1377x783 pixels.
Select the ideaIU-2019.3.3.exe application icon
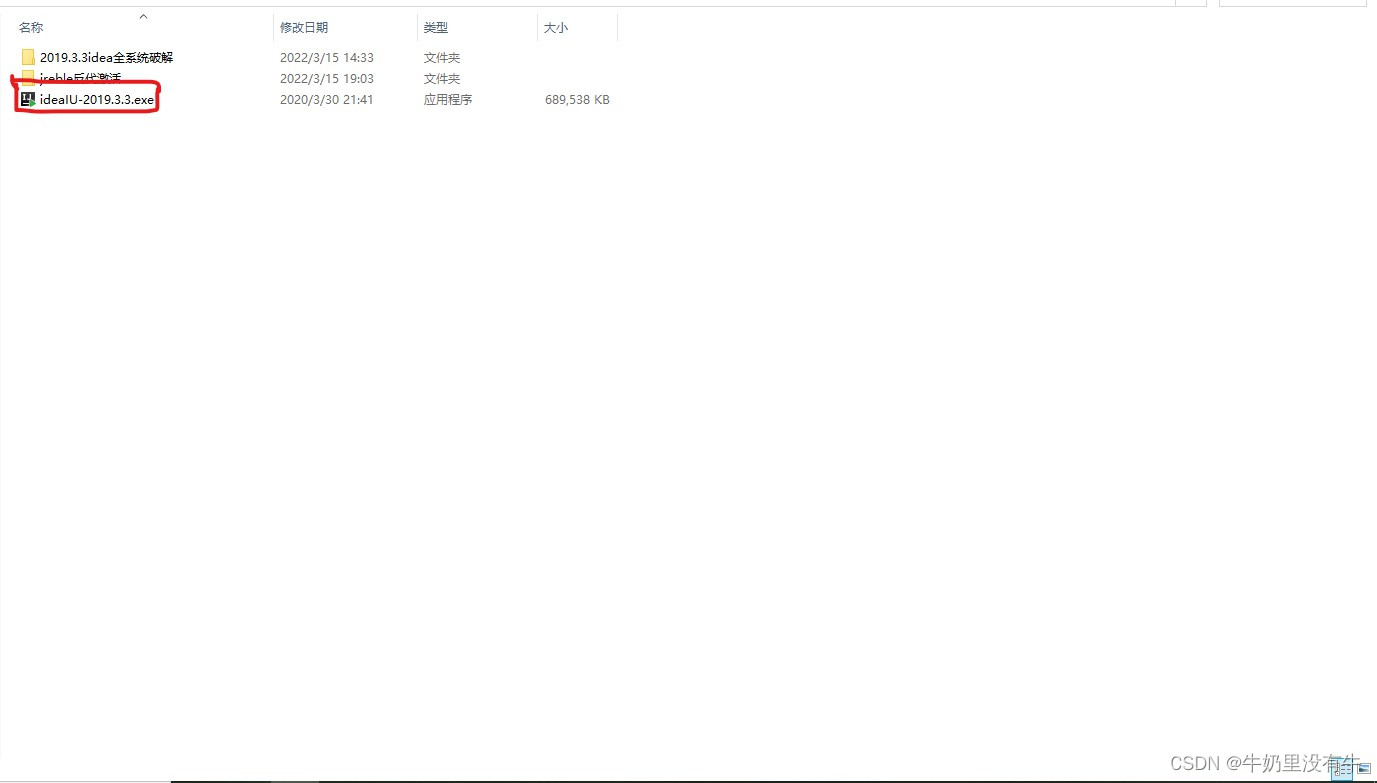[x=28, y=100]
